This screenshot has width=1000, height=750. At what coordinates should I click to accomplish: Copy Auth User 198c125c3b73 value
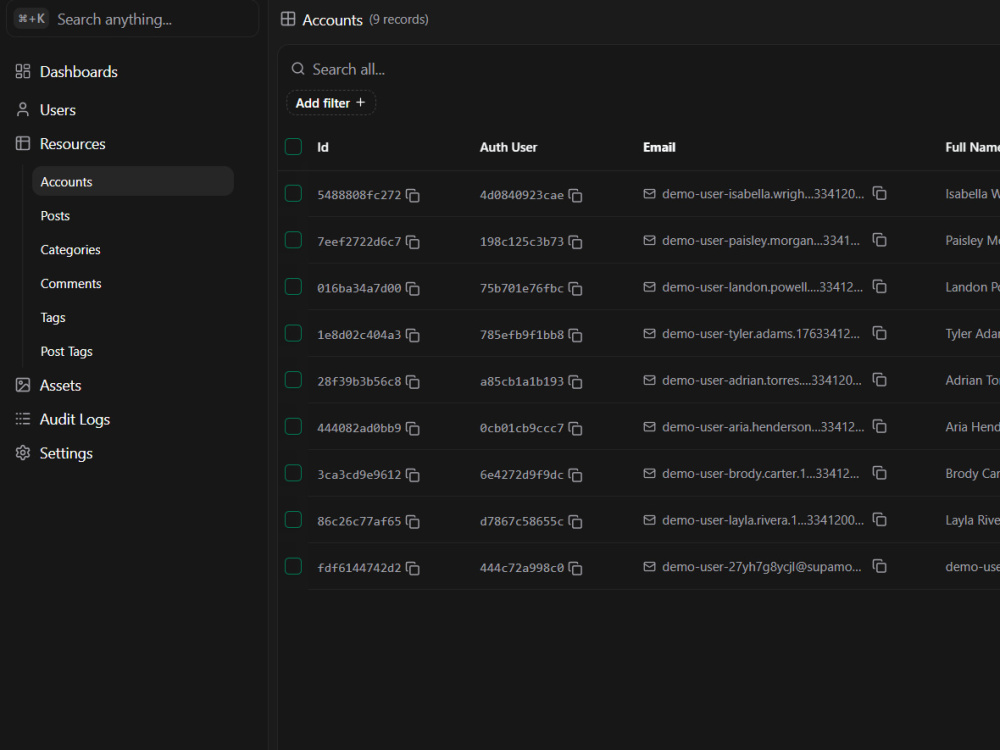tap(575, 242)
